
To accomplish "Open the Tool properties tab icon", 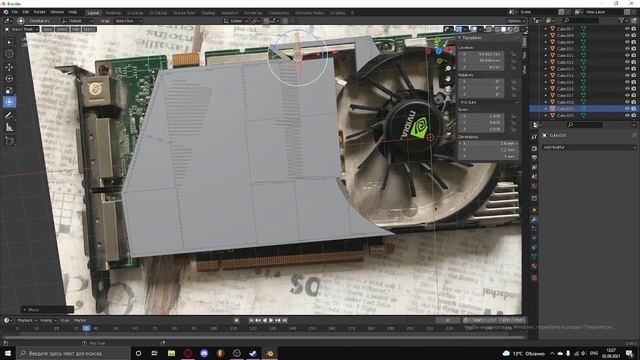I will [534, 137].
